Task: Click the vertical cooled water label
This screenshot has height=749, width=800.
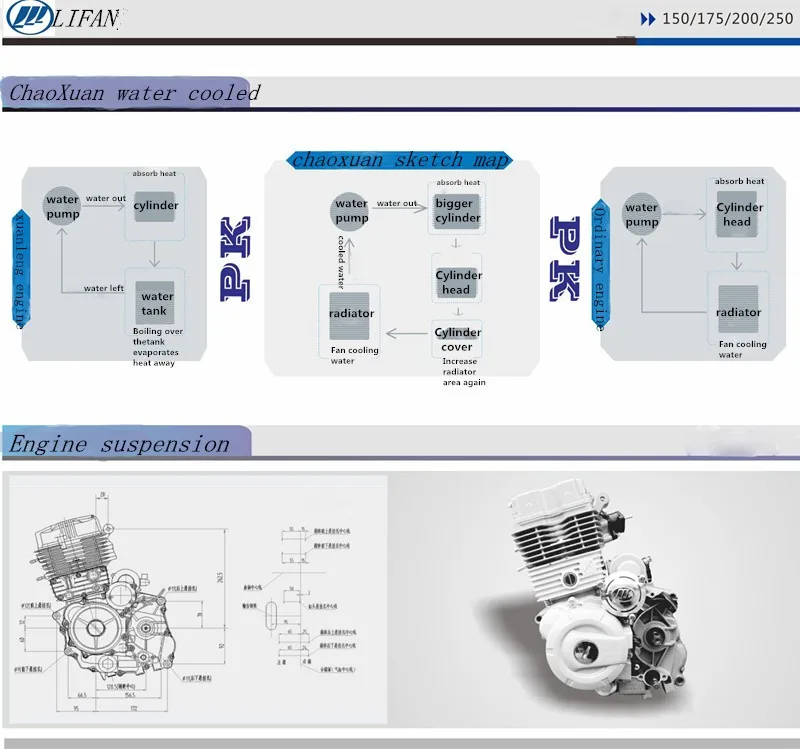Action: 341,262
